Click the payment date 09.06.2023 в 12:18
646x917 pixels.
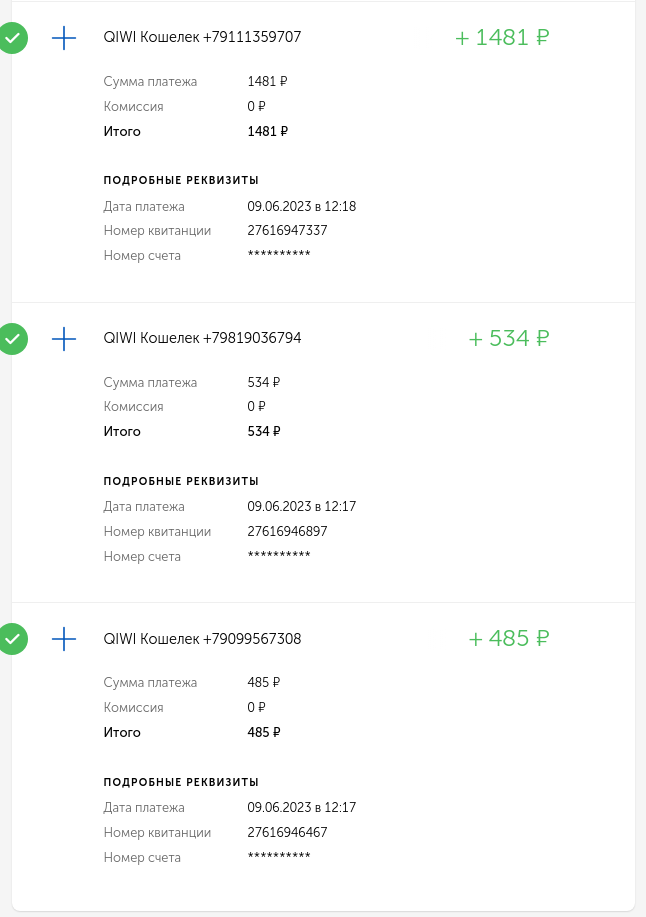[x=301, y=207]
